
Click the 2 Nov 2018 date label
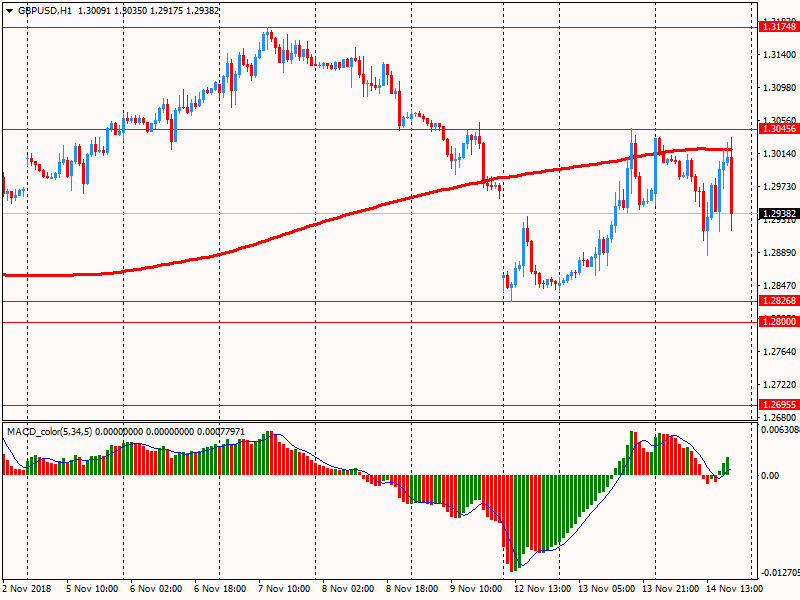(x=27, y=589)
